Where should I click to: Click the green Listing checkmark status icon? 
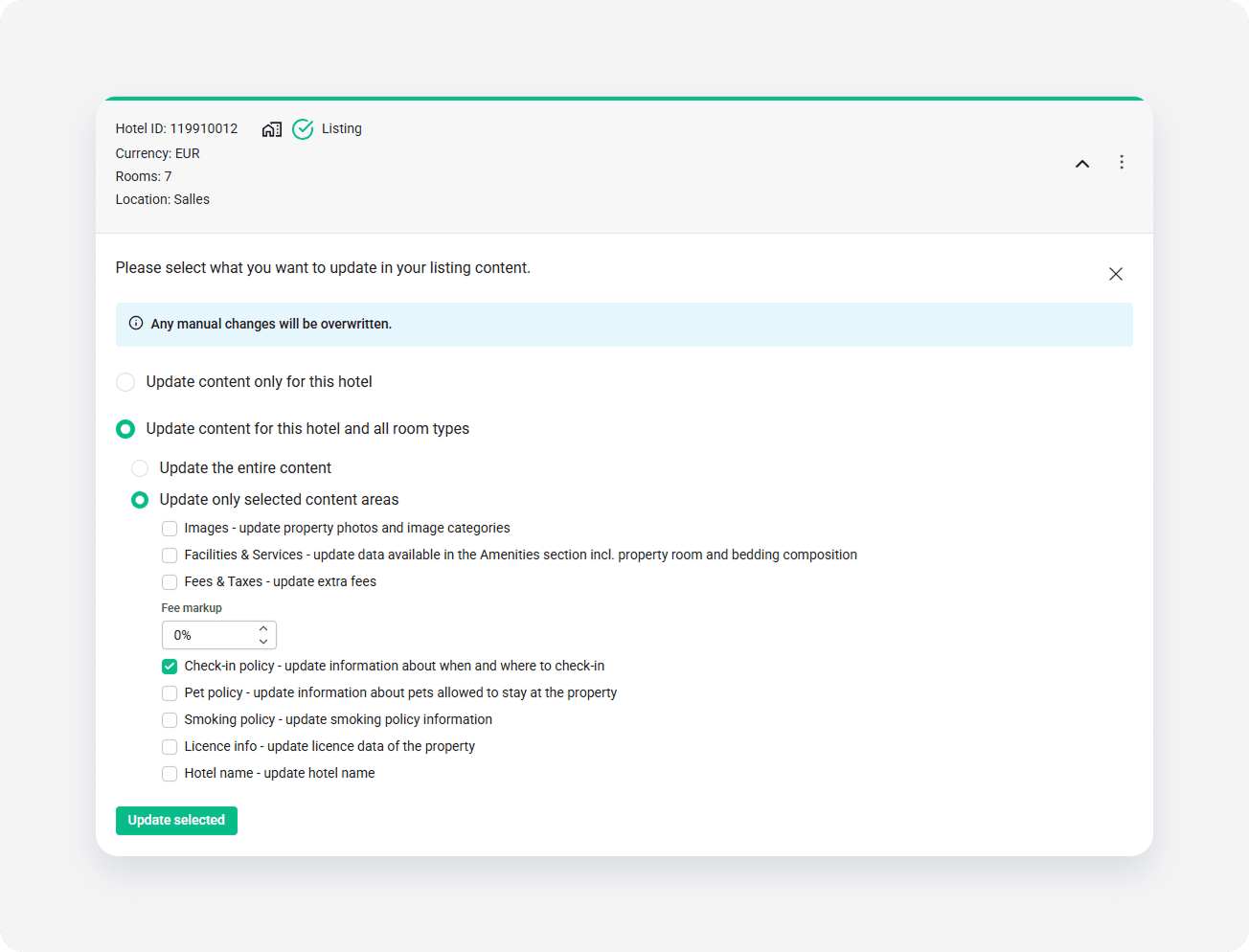(x=303, y=129)
